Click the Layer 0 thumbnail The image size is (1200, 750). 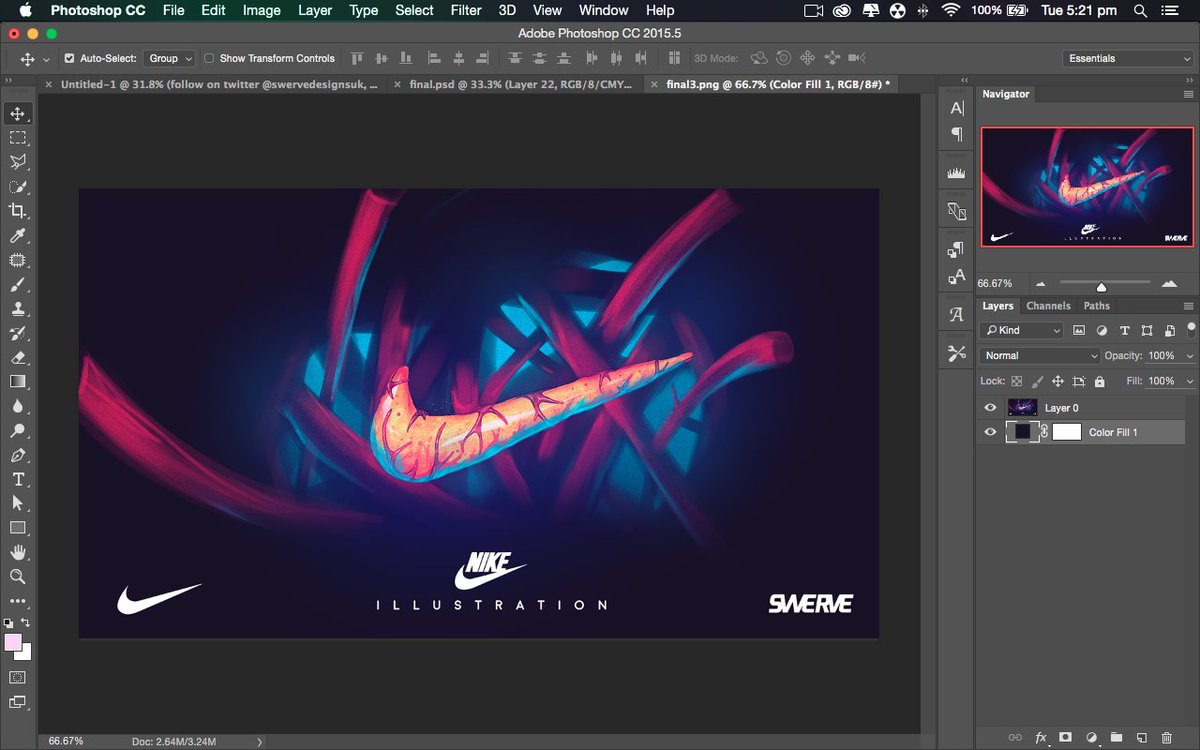tap(1023, 408)
